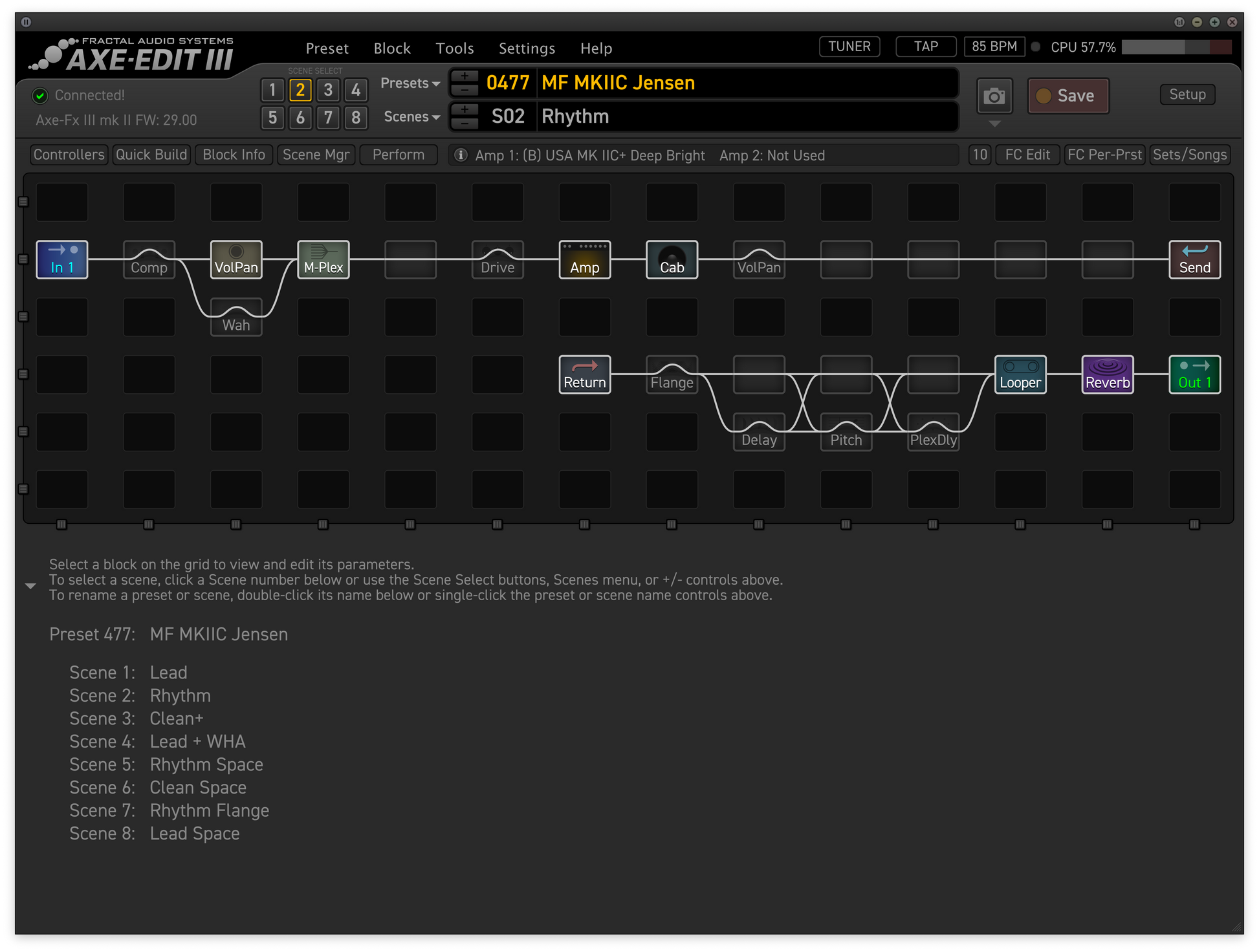Open the Tools menu
Viewport: 1259px width, 952px height.
(x=454, y=49)
